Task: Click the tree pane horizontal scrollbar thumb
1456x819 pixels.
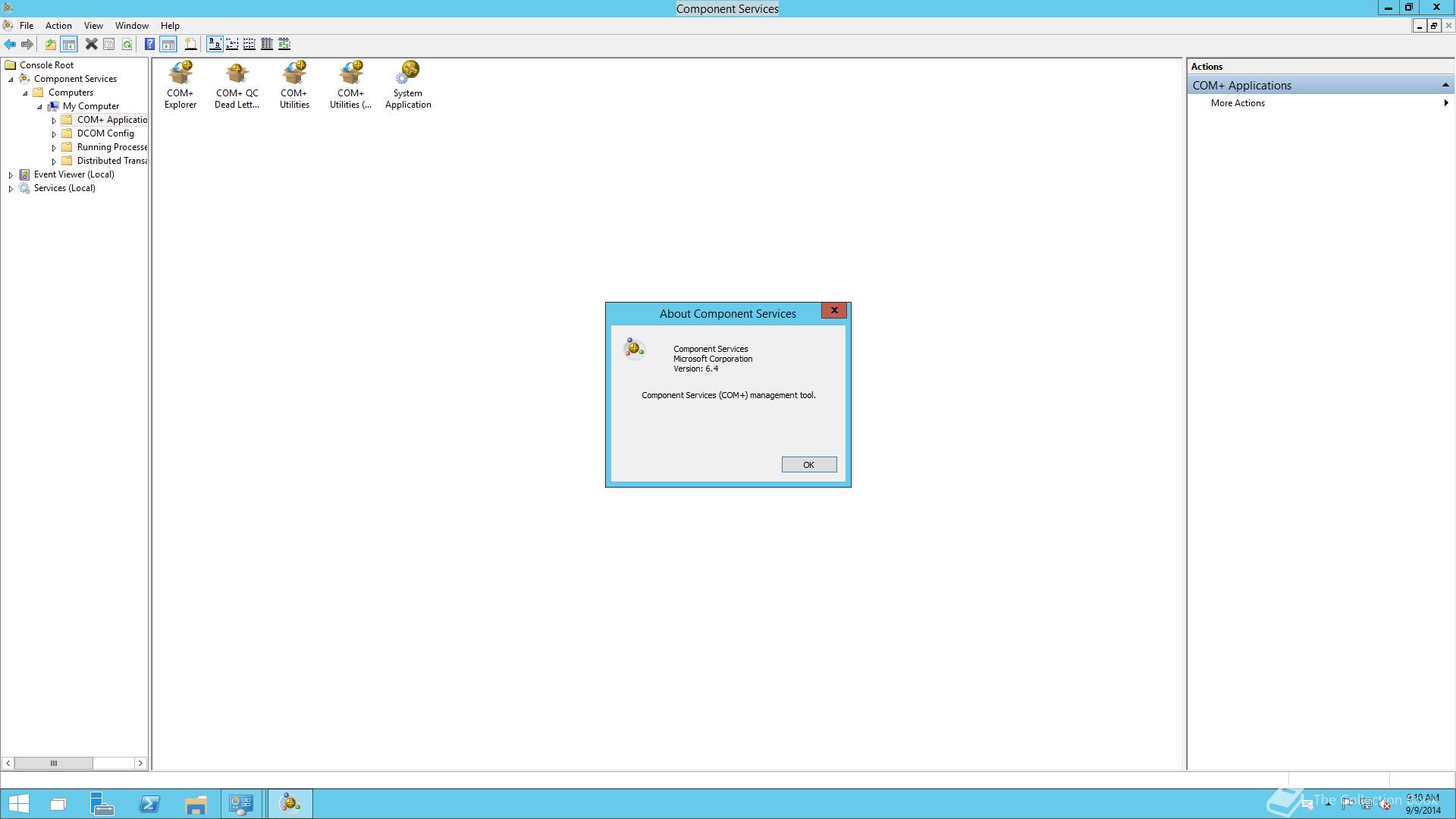Action: 54,763
